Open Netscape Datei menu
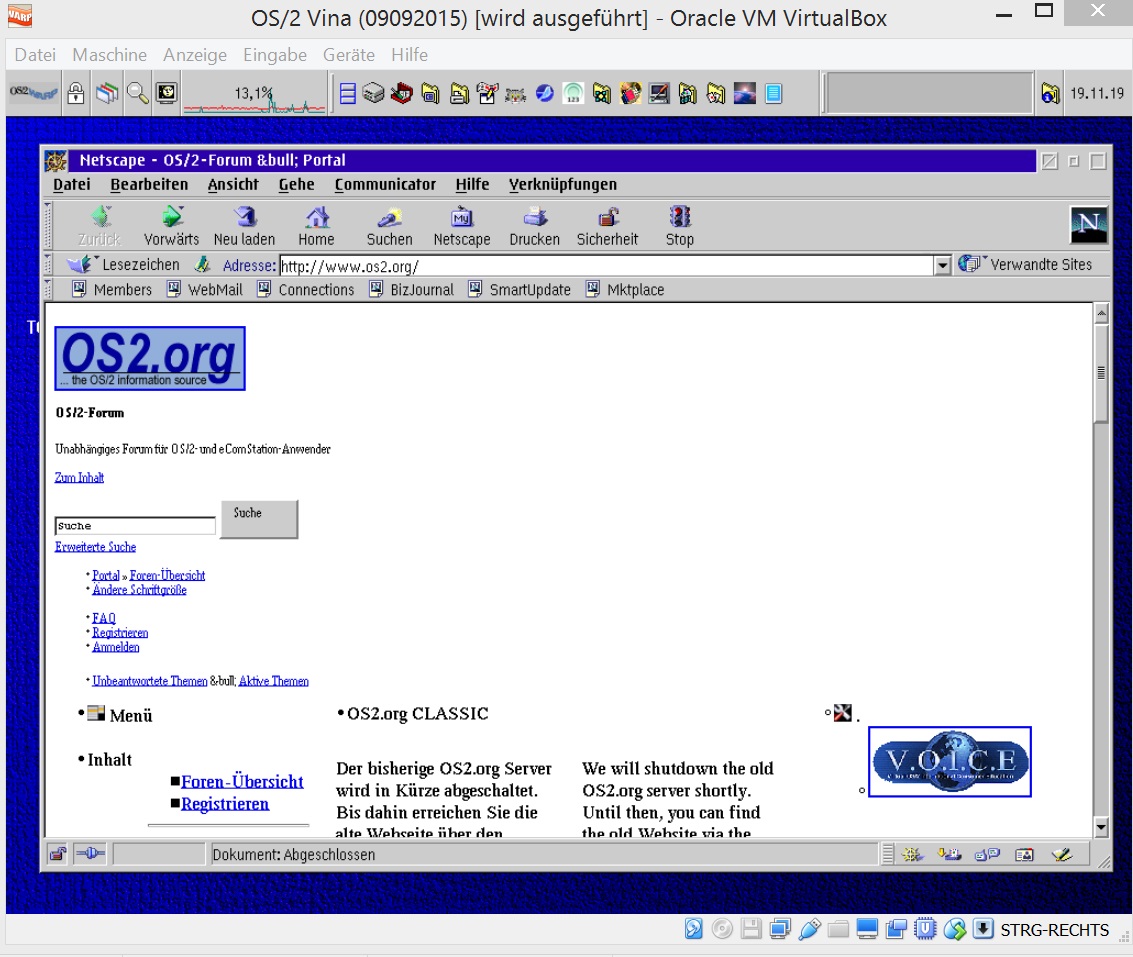 (x=72, y=184)
